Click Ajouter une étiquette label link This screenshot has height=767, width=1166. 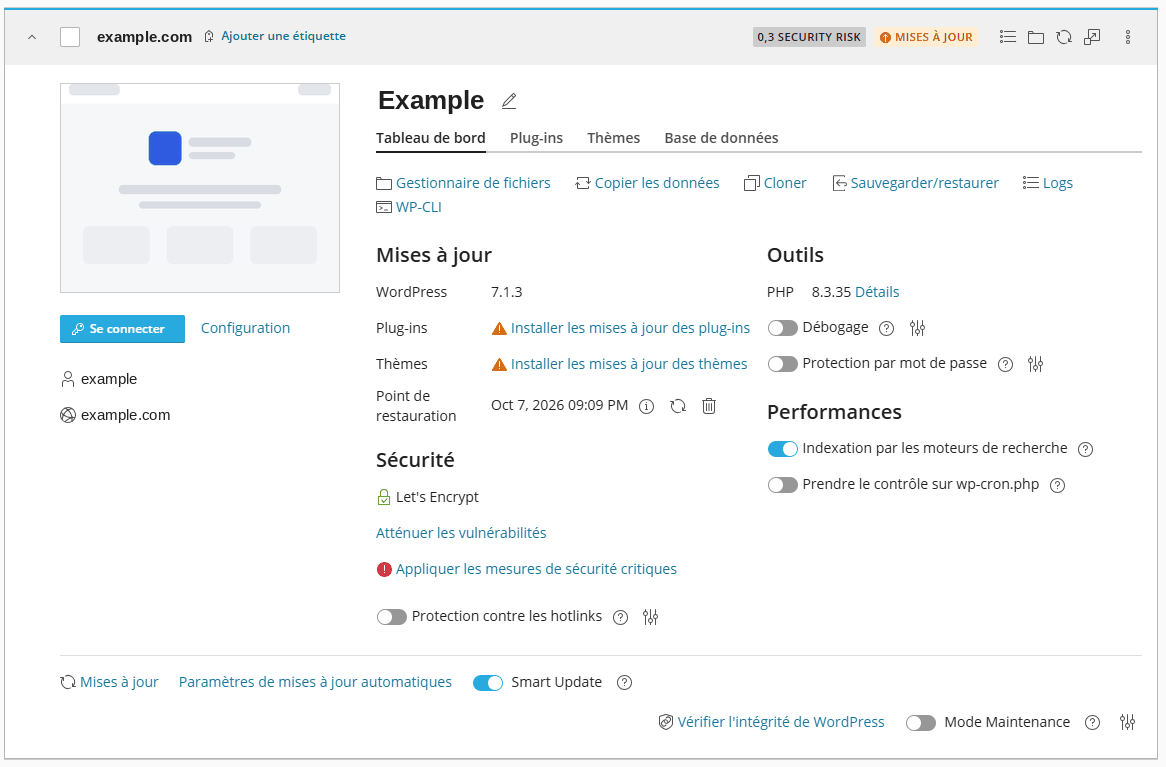pyautogui.click(x=283, y=36)
